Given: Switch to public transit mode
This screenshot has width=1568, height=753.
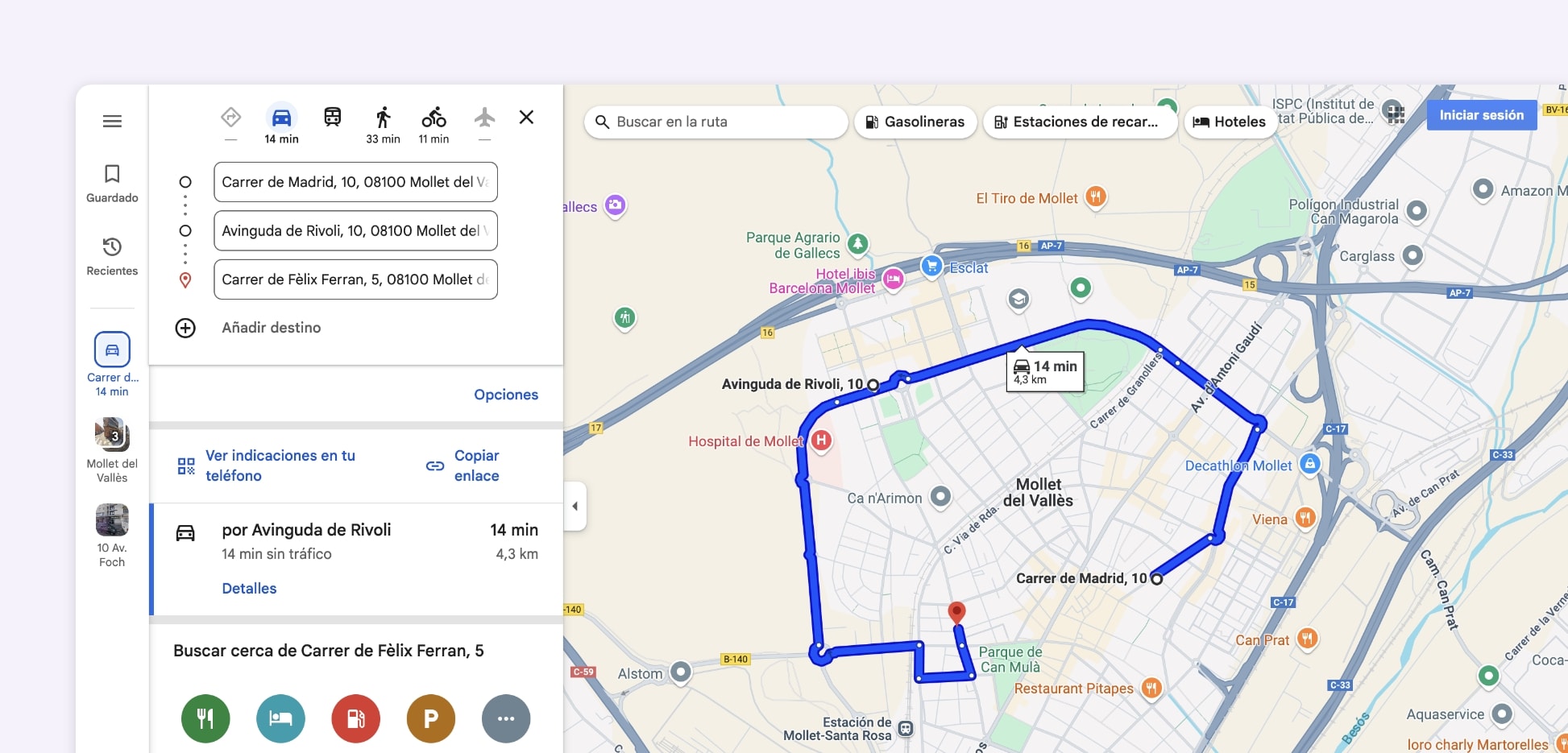Looking at the screenshot, I should point(332,118).
